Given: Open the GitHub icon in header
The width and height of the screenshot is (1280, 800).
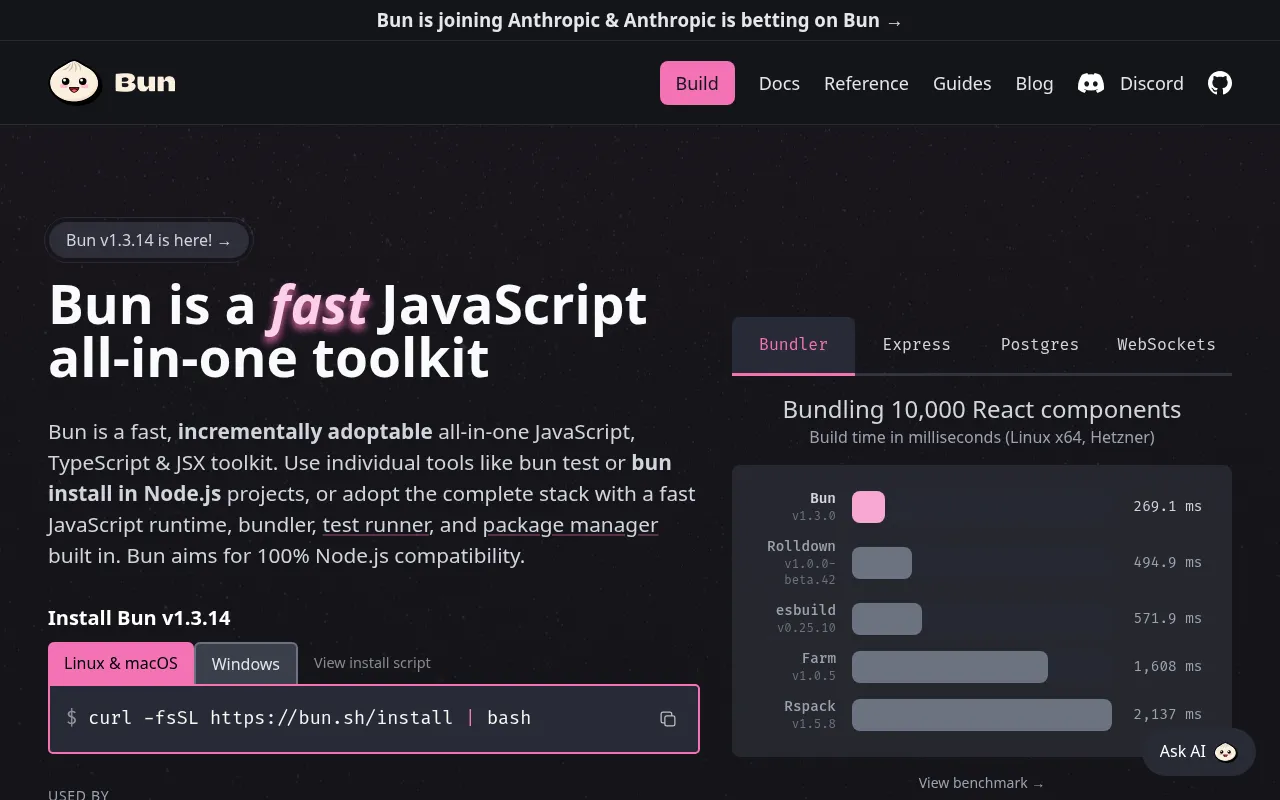Looking at the screenshot, I should pyautogui.click(x=1220, y=83).
